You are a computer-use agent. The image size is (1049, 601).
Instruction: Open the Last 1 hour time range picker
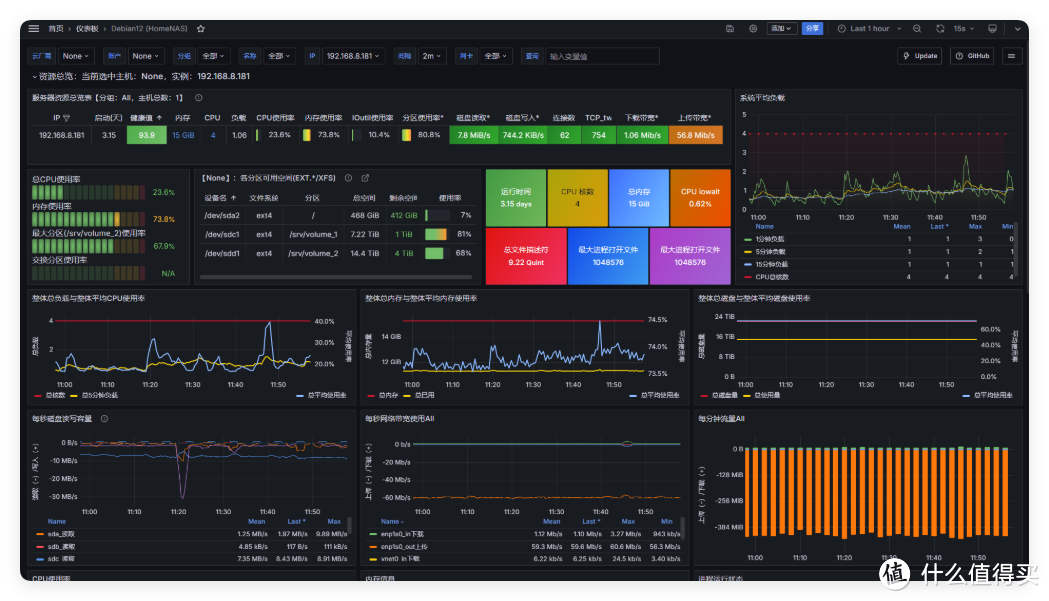click(x=869, y=29)
